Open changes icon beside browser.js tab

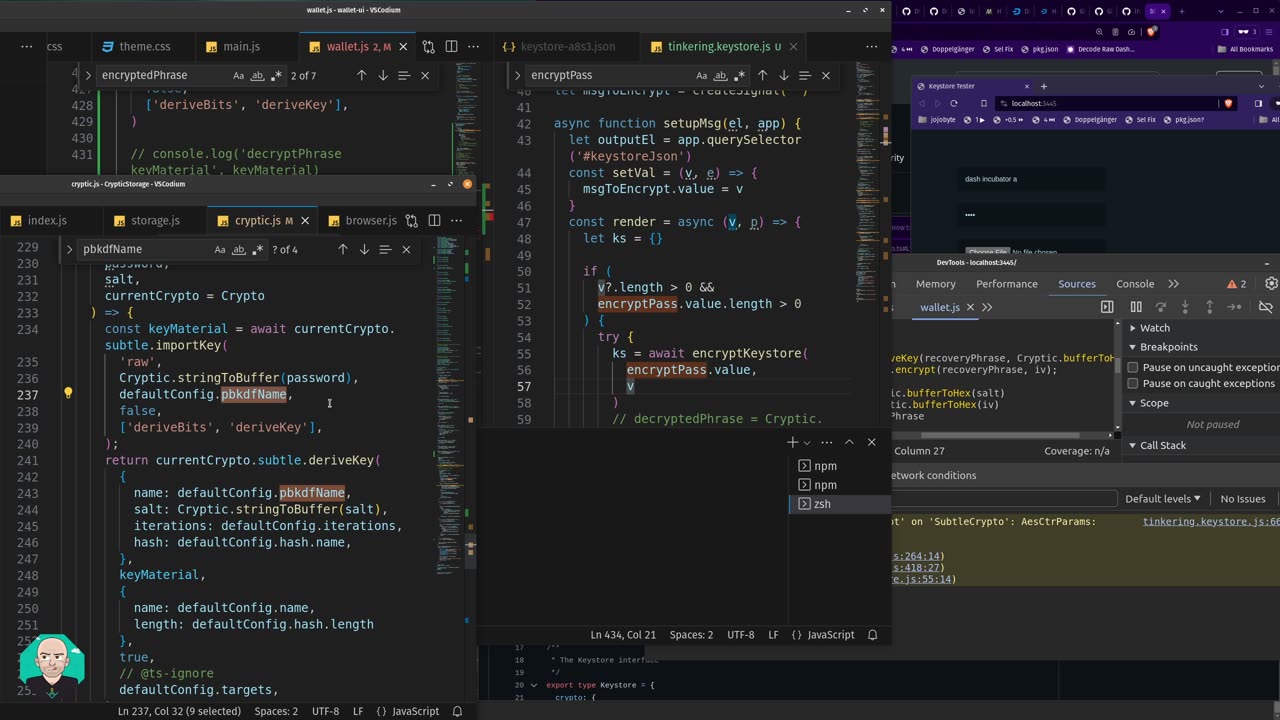pos(411,220)
